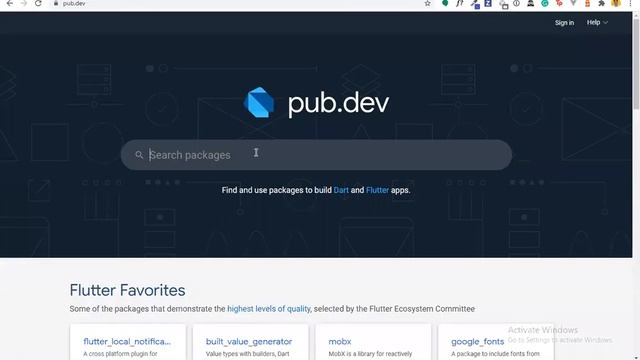Click the search magnifier icon
Screen dimensions: 640x360
tap(139, 155)
